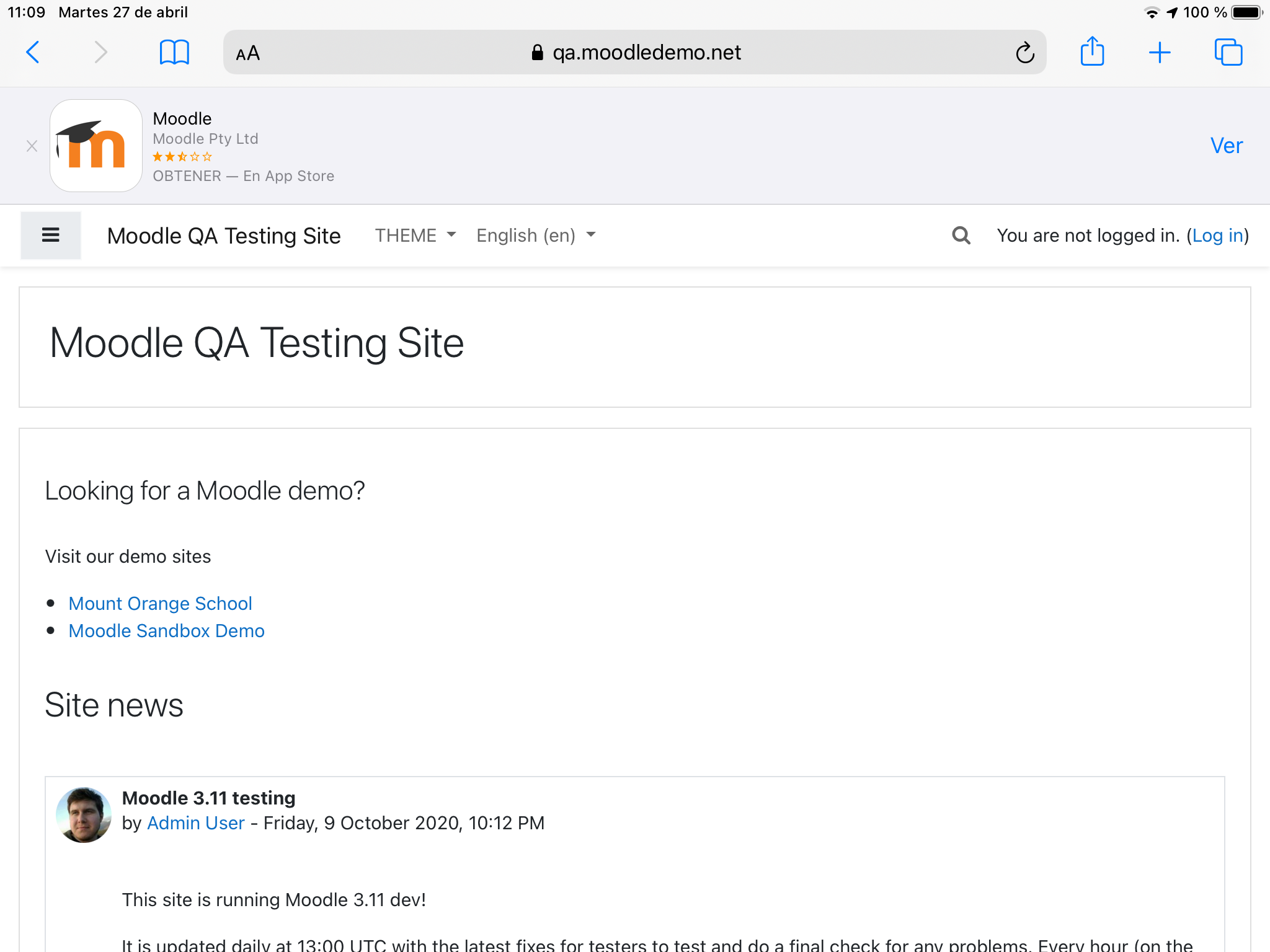
Task: Tap the location services arrow status icon
Action: click(1172, 12)
